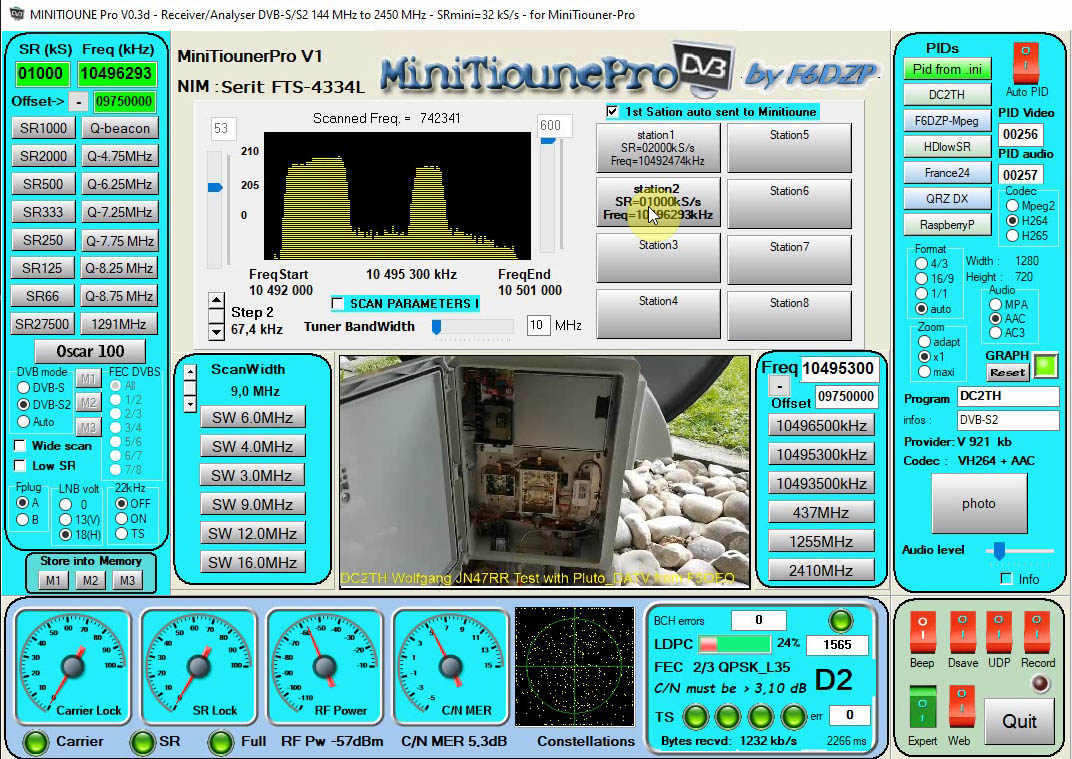Screen dimensions: 1072x759
Task: Enable SCAN PARAMETERS checkbox
Action: pos(337,304)
